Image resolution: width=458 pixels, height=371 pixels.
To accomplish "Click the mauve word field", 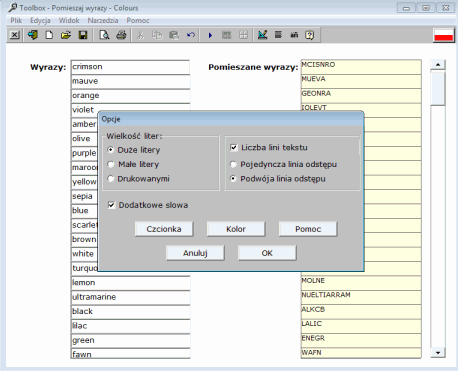I will (x=130, y=81).
